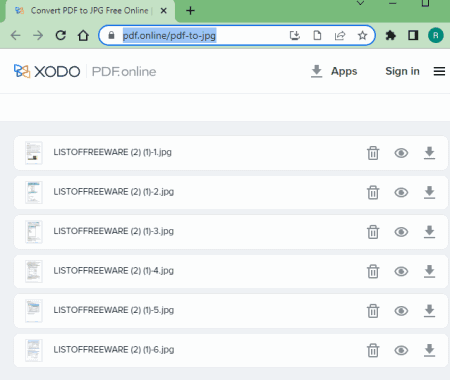The height and width of the screenshot is (380, 450).
Task: Open thumbnail of LISTOFFREEWARE (2) (1)-5.jpg
Action: tap(34, 311)
